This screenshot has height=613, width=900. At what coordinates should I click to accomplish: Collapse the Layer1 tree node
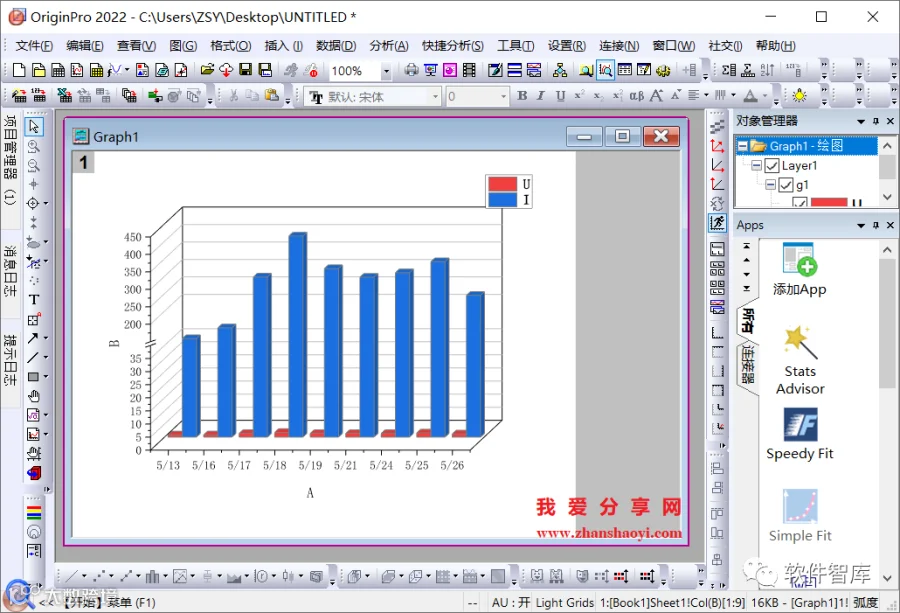[757, 166]
